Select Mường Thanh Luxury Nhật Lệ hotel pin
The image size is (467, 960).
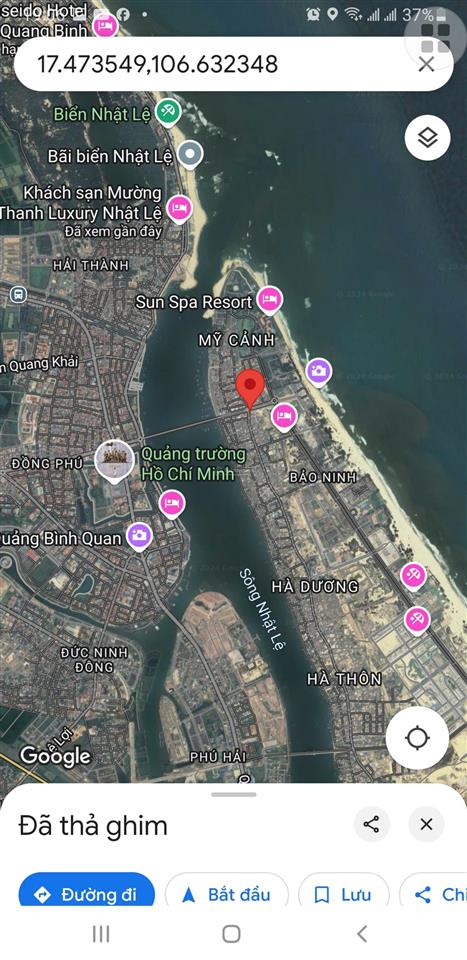pyautogui.click(x=179, y=209)
